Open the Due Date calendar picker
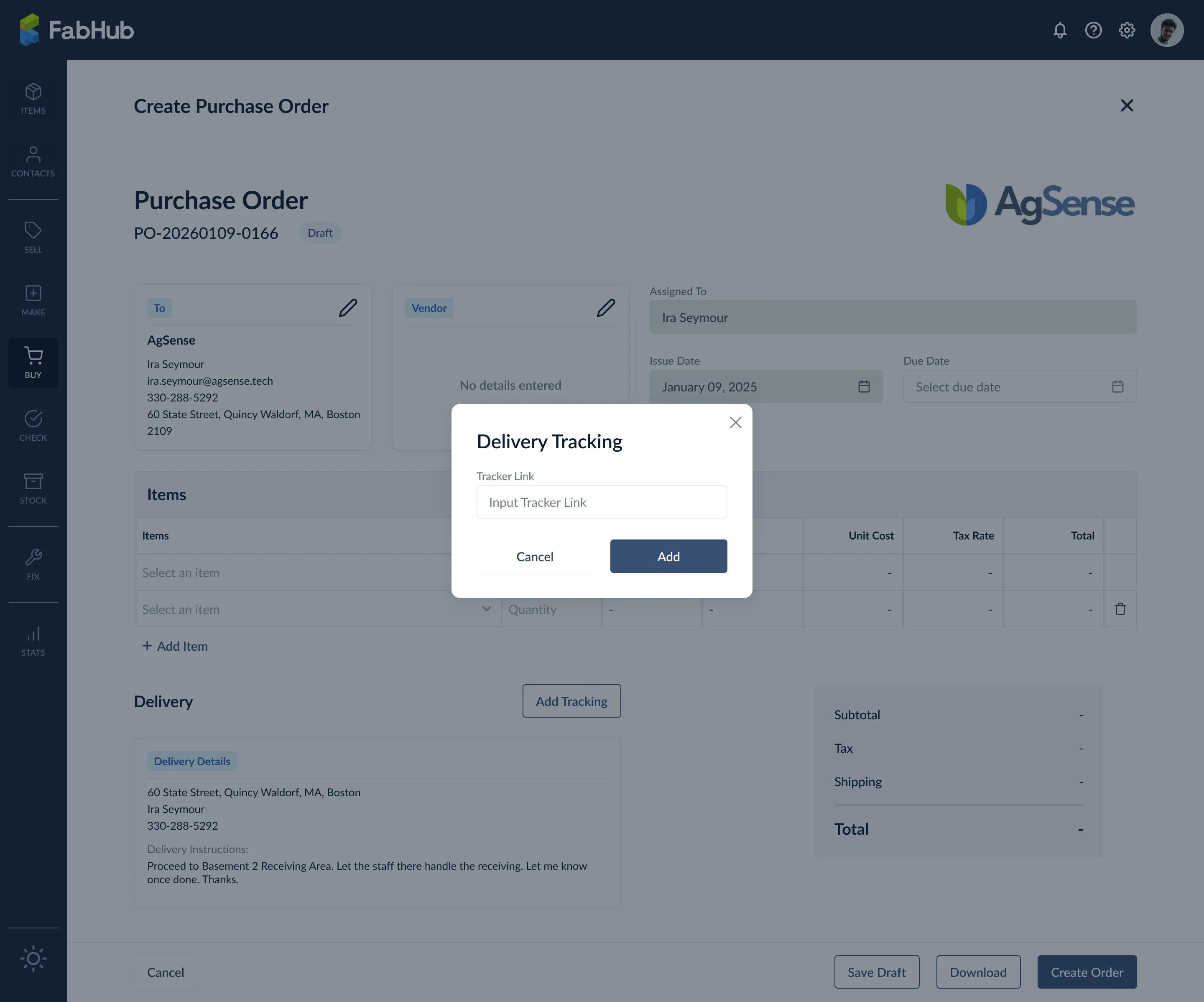 [x=1117, y=387]
